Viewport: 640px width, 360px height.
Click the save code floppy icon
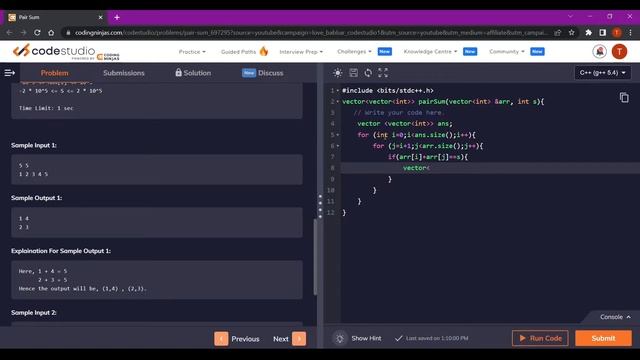353,73
